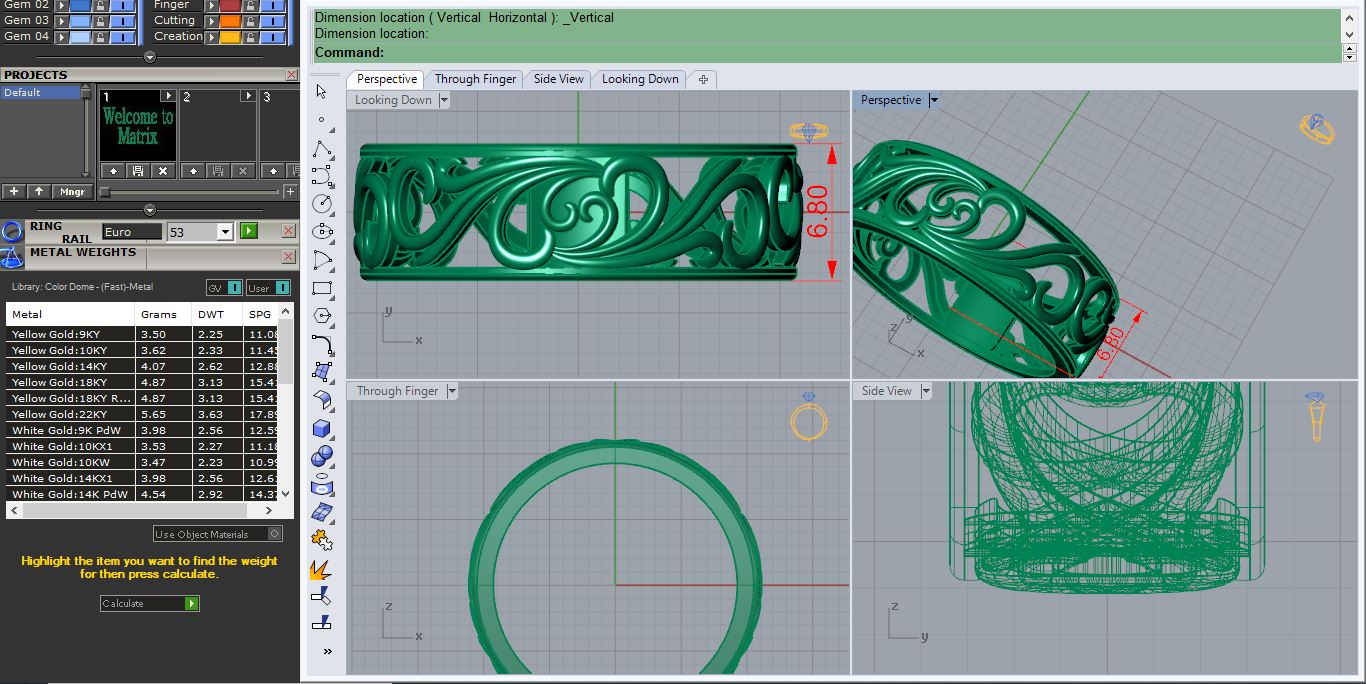
Task: Switch to the Perspective tab
Action: click(386, 79)
